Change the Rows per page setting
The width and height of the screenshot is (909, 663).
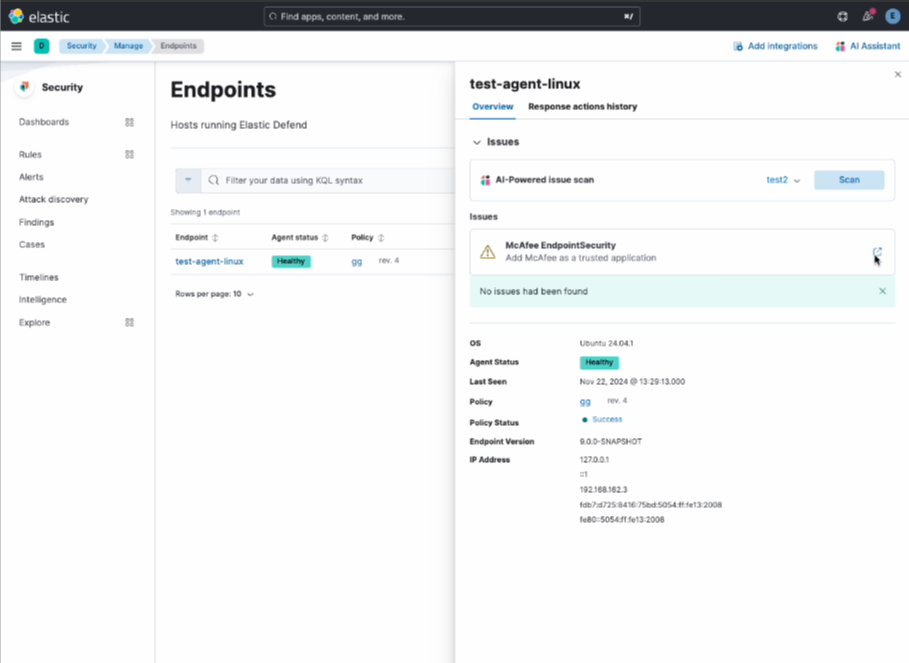coord(214,294)
